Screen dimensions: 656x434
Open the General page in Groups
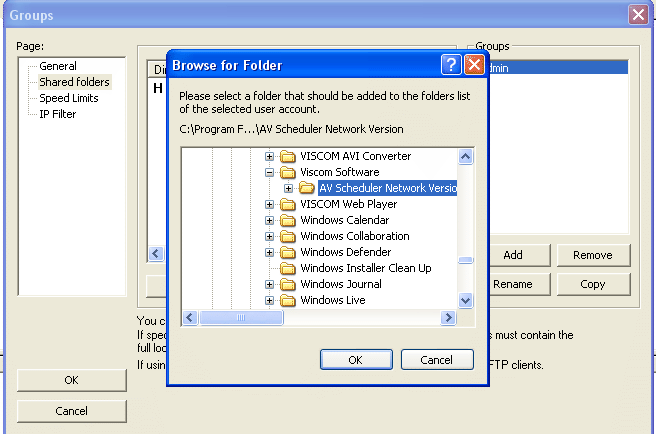tap(58, 66)
